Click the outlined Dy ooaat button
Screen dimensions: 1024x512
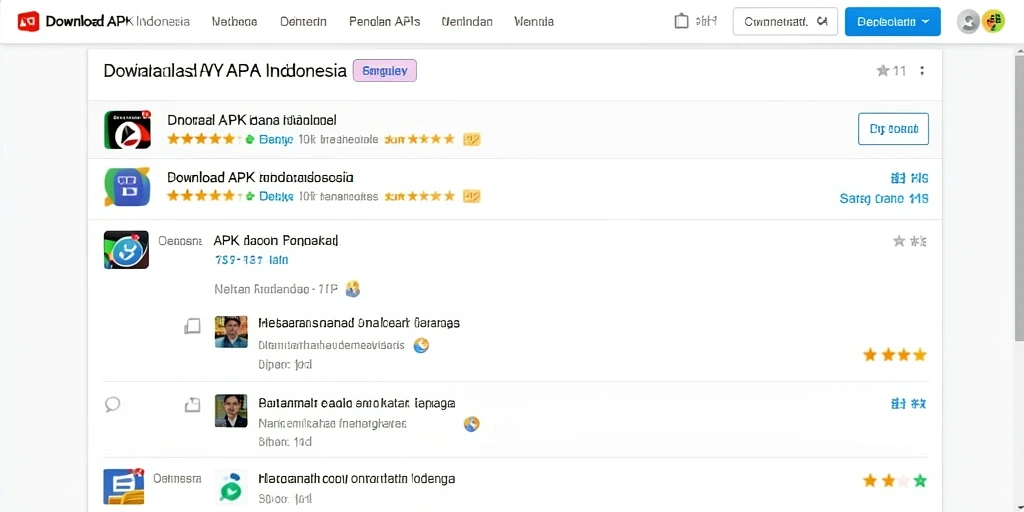(x=893, y=129)
